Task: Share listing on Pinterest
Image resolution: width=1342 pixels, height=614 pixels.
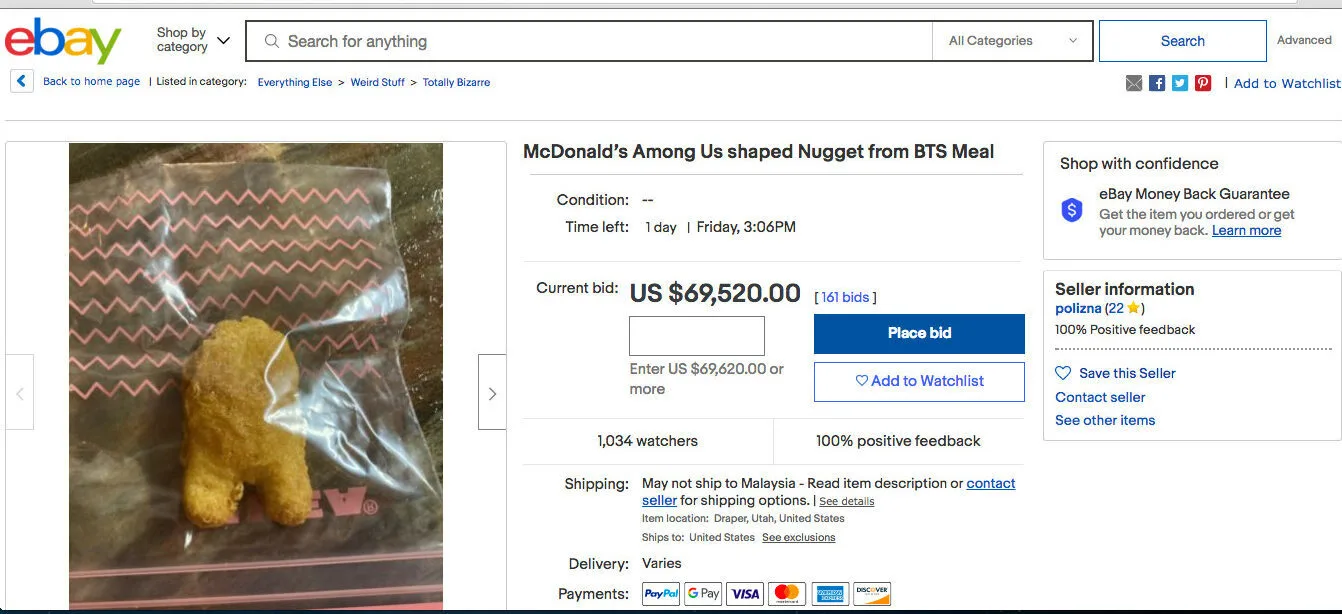Action: pos(1203,83)
